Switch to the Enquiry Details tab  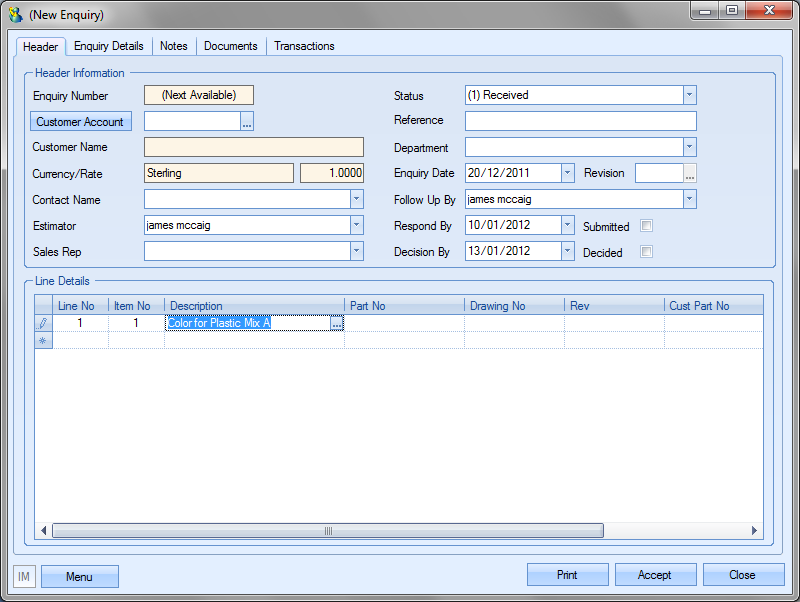coord(108,46)
